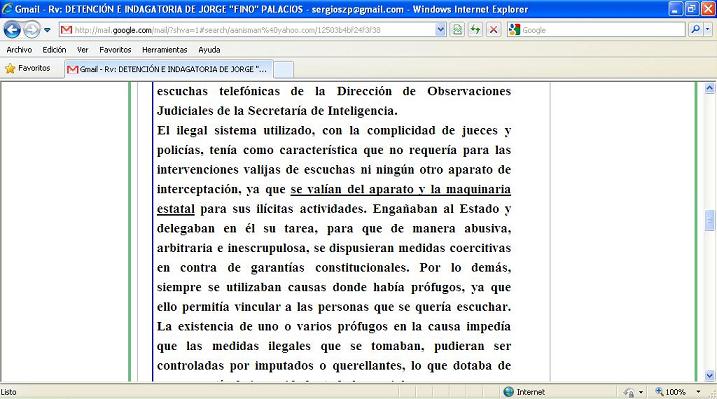Click the Internet security zone globe icon

pyautogui.click(x=508, y=392)
